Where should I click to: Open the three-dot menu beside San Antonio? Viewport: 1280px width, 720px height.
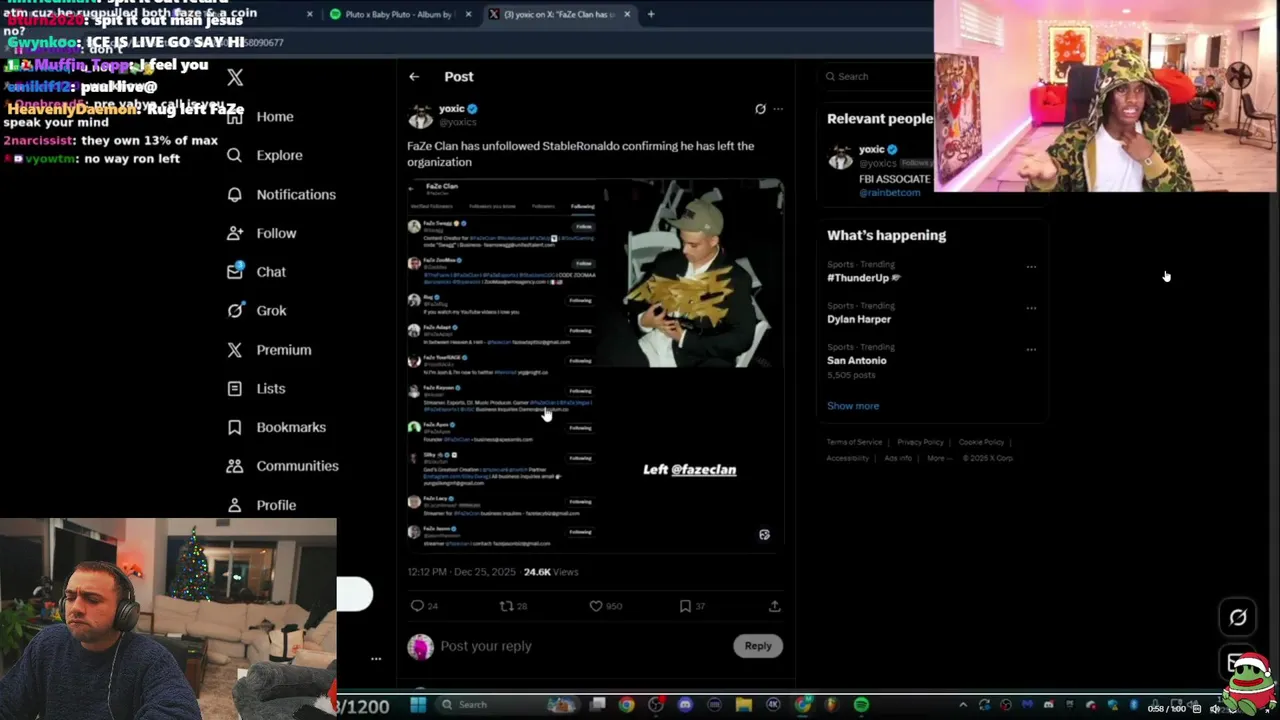(1031, 350)
